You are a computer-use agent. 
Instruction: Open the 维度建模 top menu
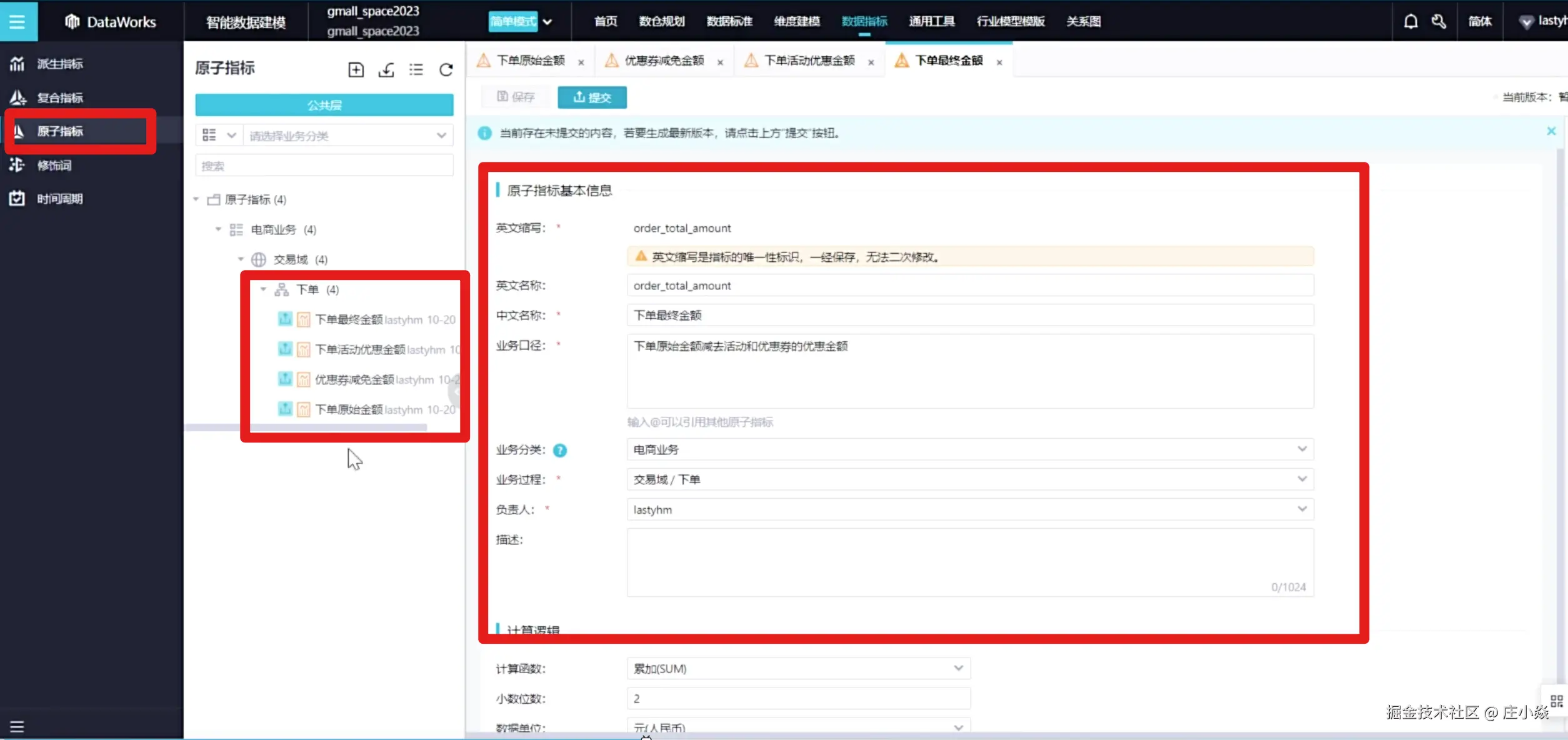796,22
